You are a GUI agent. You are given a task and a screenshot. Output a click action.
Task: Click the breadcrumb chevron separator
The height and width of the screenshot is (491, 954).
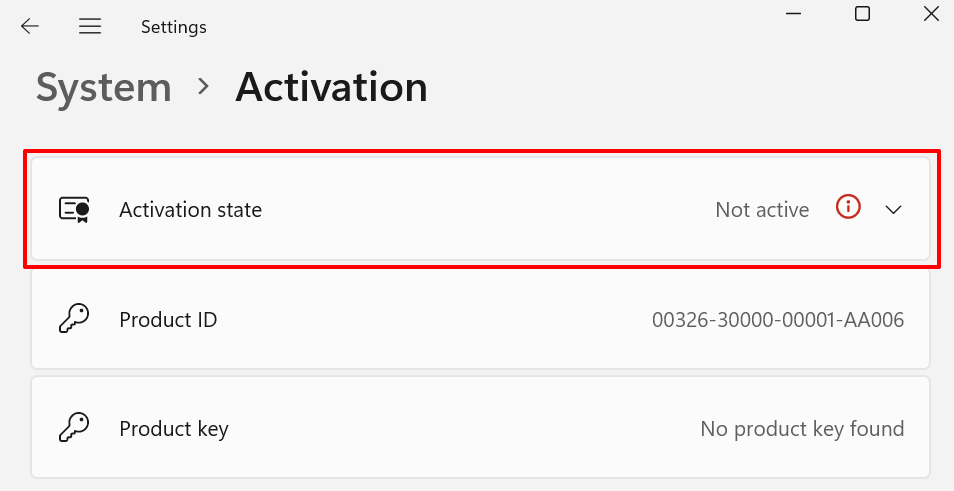pos(204,87)
